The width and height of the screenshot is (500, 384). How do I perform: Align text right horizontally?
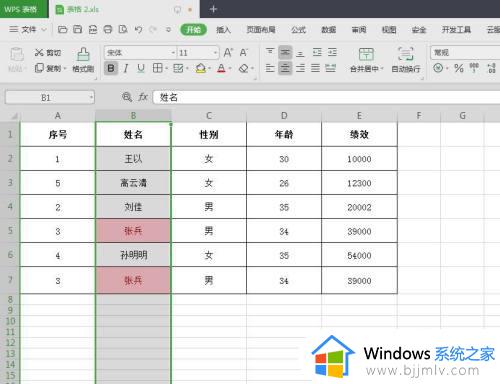(x=300, y=68)
